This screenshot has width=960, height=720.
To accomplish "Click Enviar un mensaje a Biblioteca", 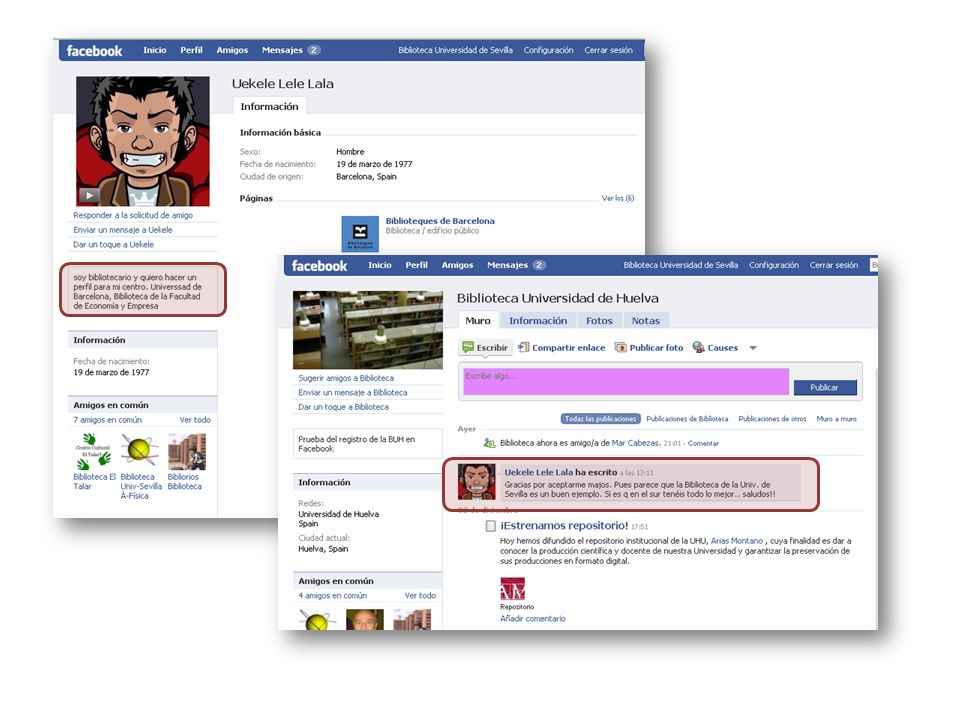I will [353, 392].
